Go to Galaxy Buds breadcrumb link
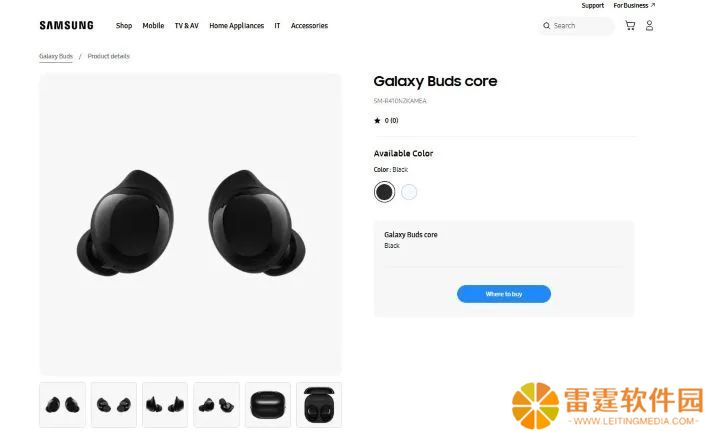708x431 pixels. (x=56, y=56)
